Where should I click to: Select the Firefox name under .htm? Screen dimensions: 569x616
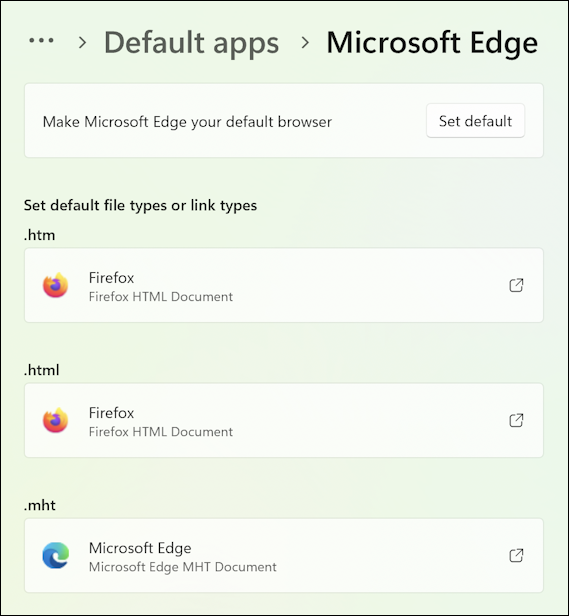click(x=111, y=278)
